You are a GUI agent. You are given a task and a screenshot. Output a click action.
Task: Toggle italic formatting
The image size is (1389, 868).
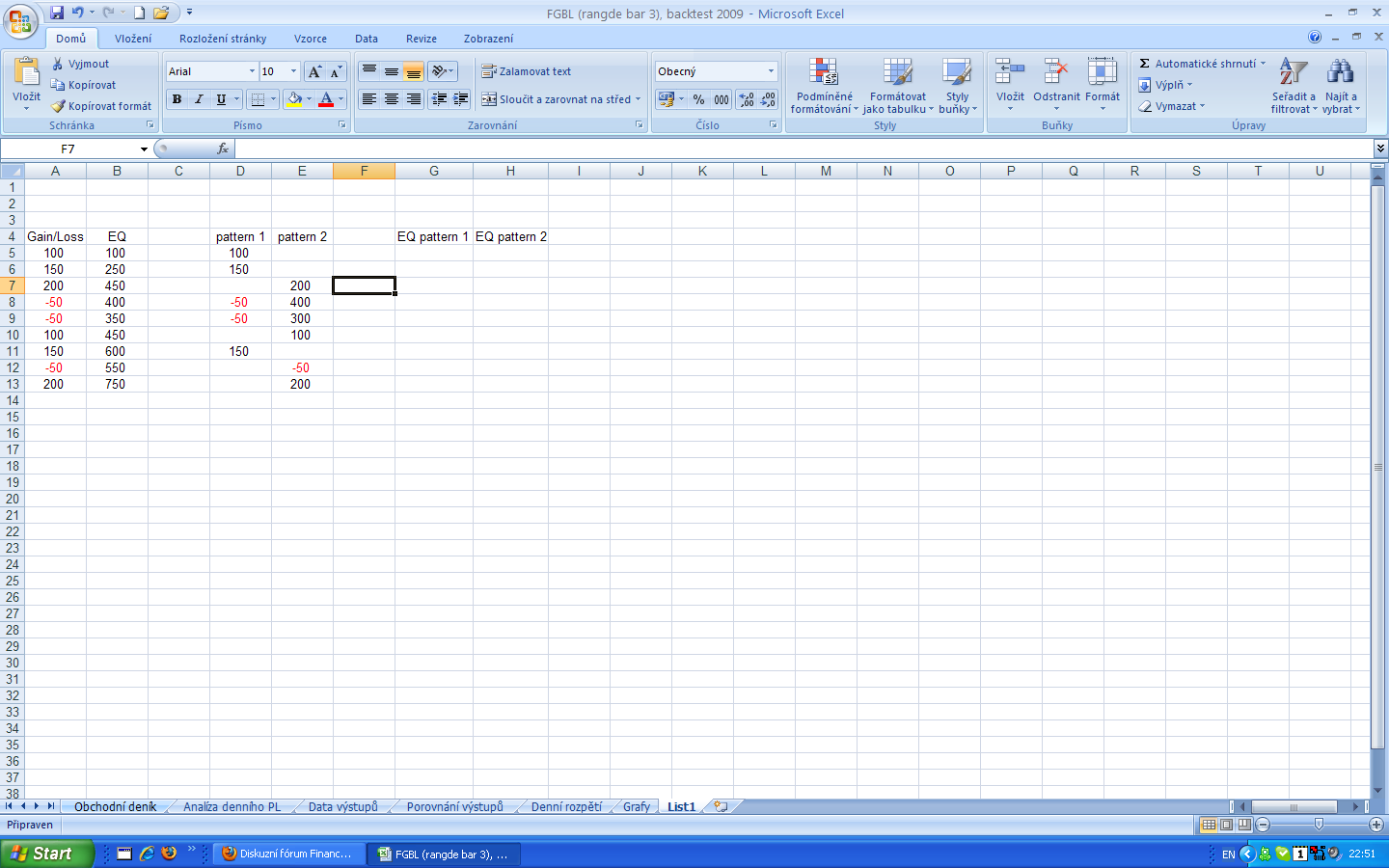point(199,99)
